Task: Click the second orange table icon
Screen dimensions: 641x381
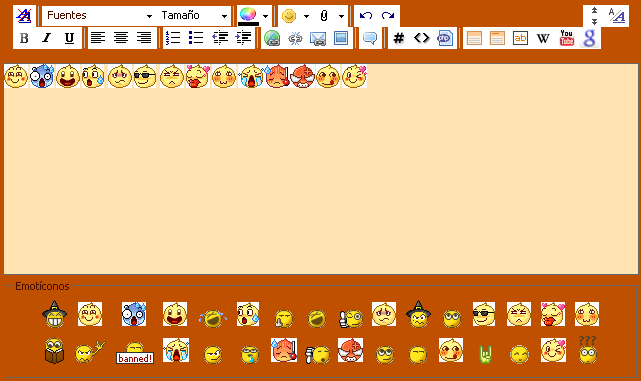Action: (497, 38)
